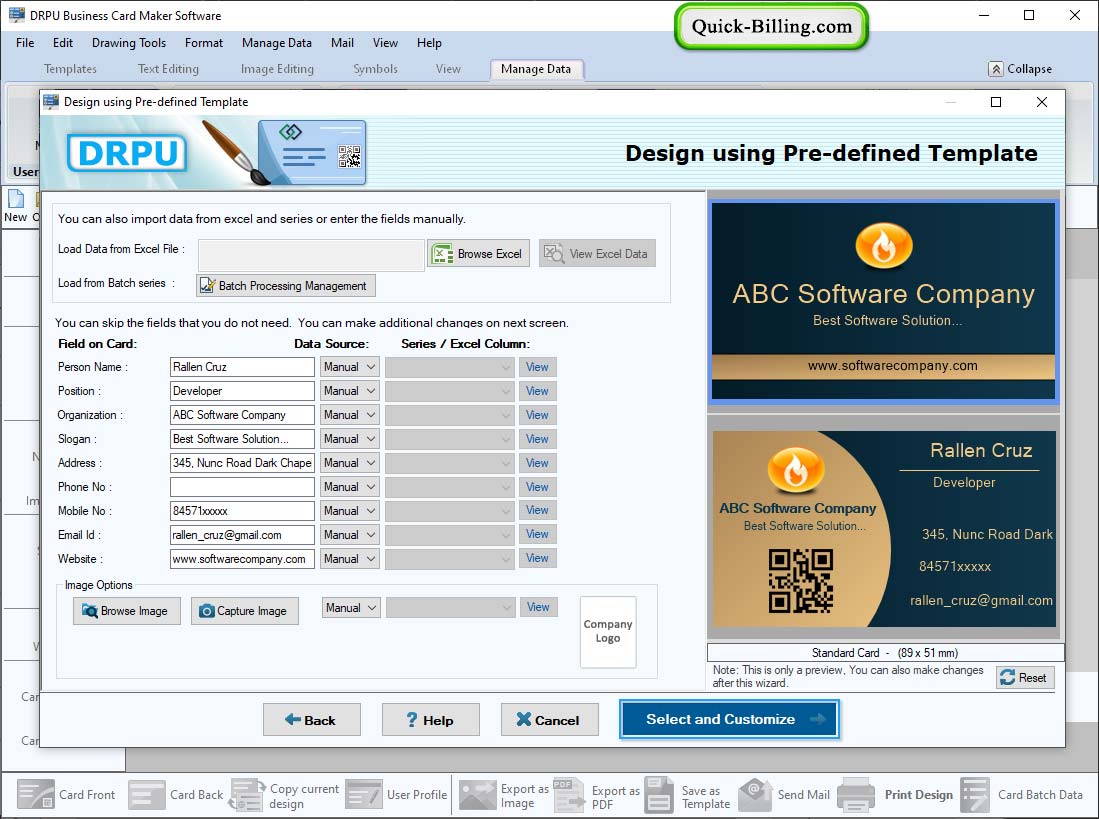Click the Company Logo placeholder
1099x819 pixels.
click(608, 631)
